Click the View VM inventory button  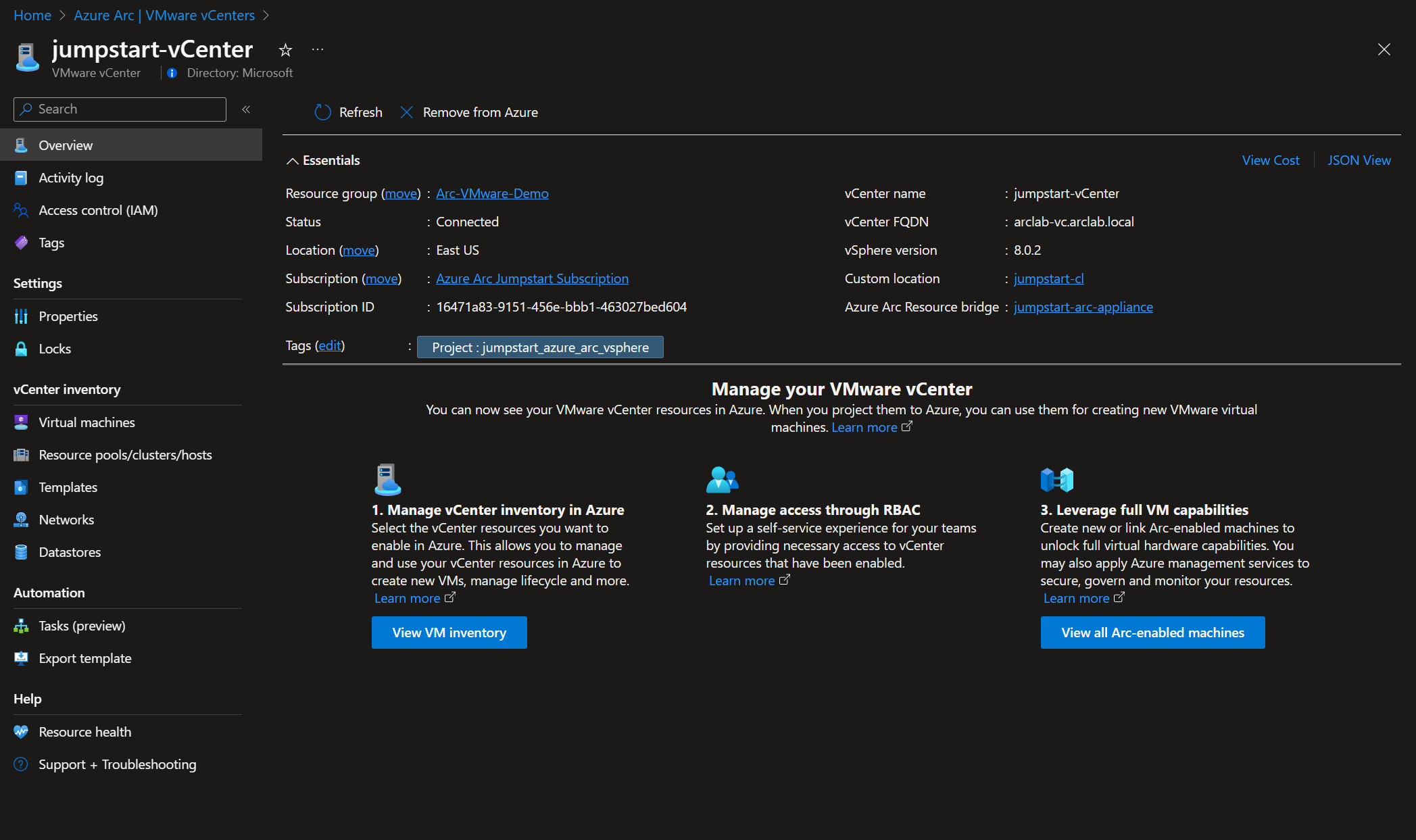tap(449, 633)
